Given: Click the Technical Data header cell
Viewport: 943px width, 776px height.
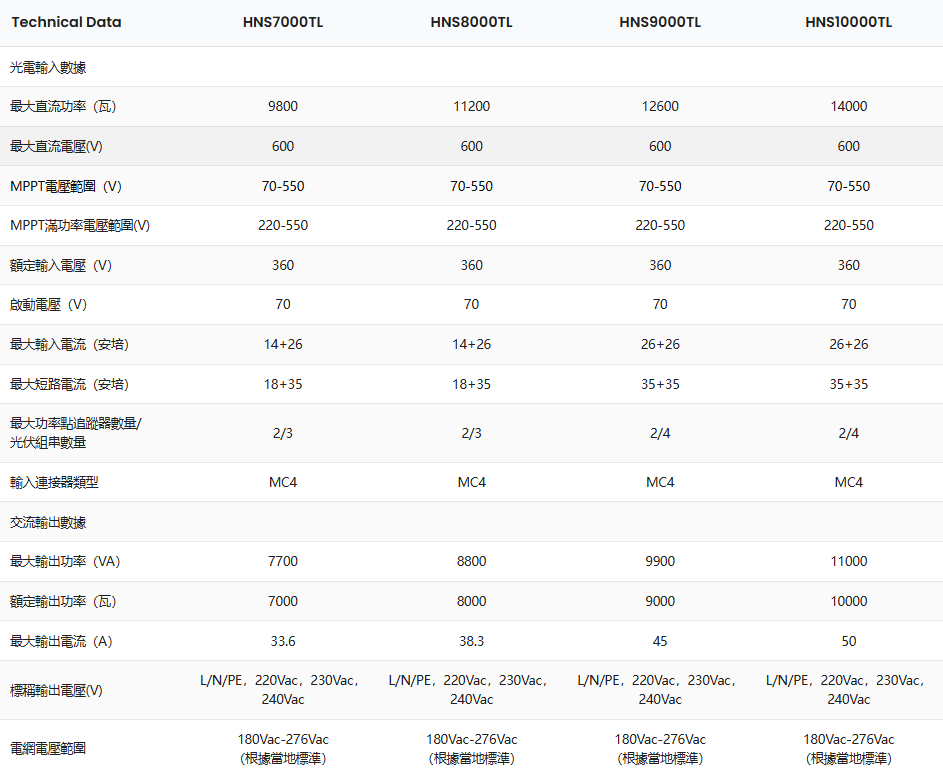Looking at the screenshot, I should pyautogui.click(x=66, y=23).
